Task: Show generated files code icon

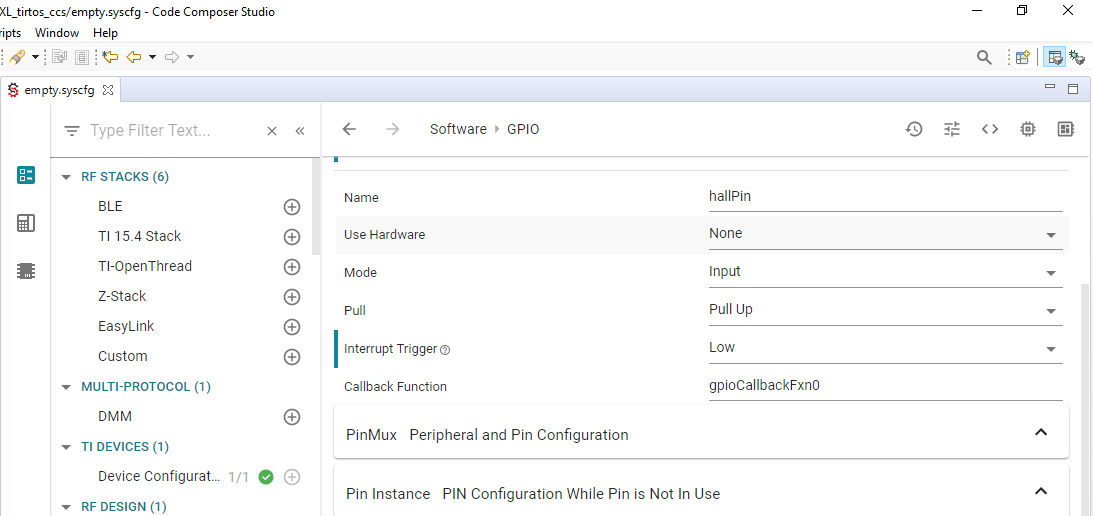Action: 990,129
